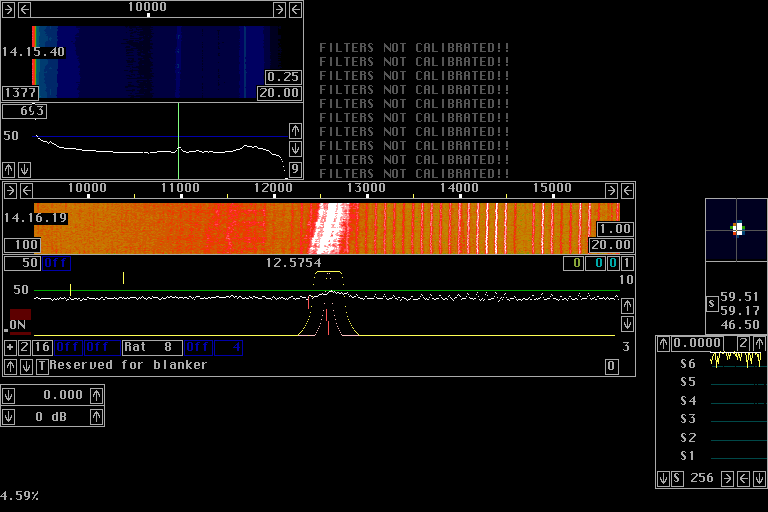The height and width of the screenshot is (512, 768).
Task: Click the 0.25 box on the upper waterfall
Action: click(x=283, y=77)
